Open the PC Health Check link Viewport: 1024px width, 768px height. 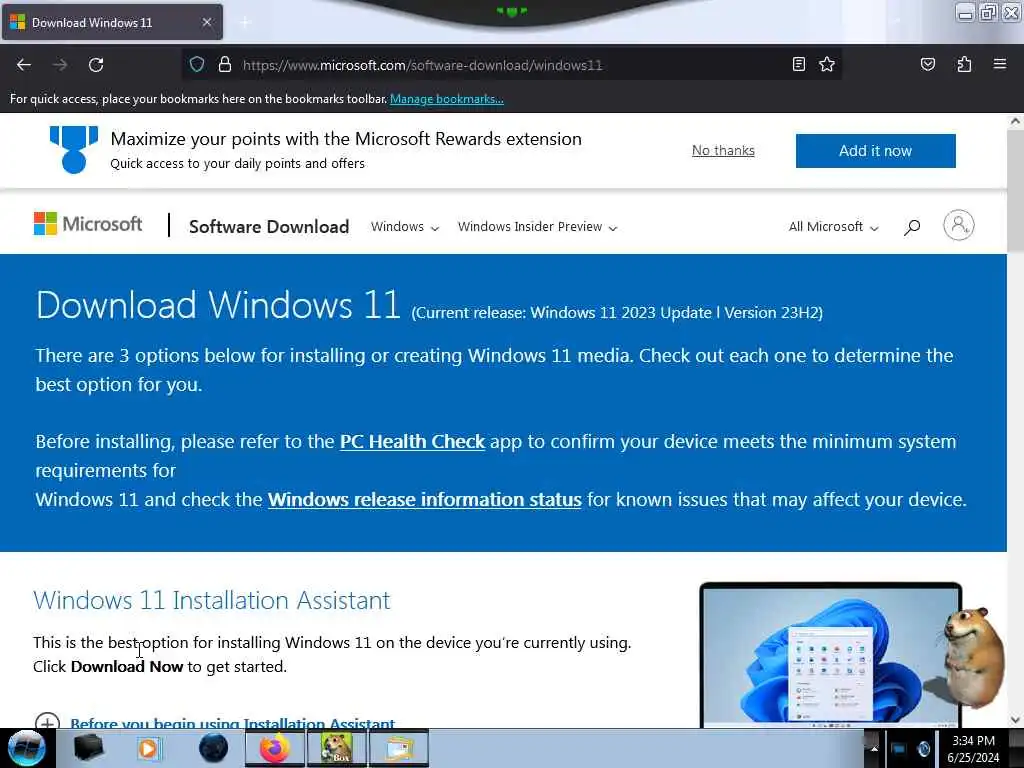[x=412, y=441]
